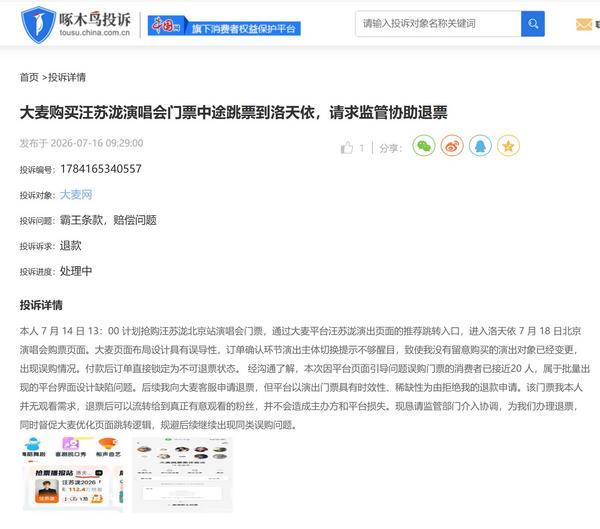Share complaint via WeChat icon
This screenshot has height=529, width=600.
click(x=424, y=146)
